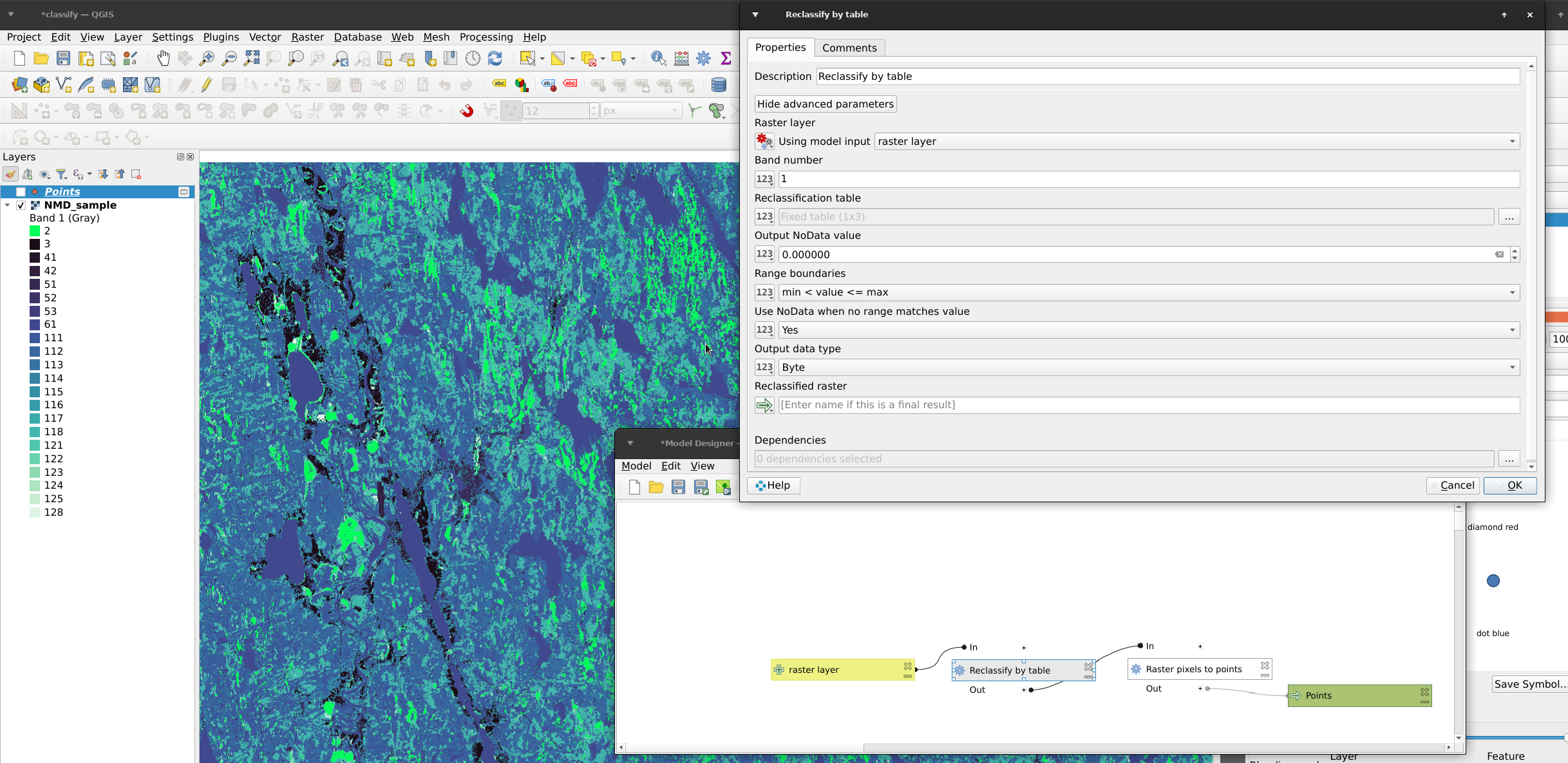1568x763 pixels.
Task: Open the Raster menu
Action: click(x=307, y=37)
